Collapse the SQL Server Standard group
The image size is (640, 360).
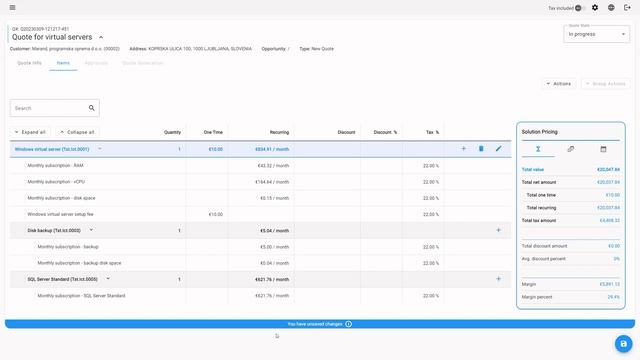pyautogui.click(x=108, y=279)
